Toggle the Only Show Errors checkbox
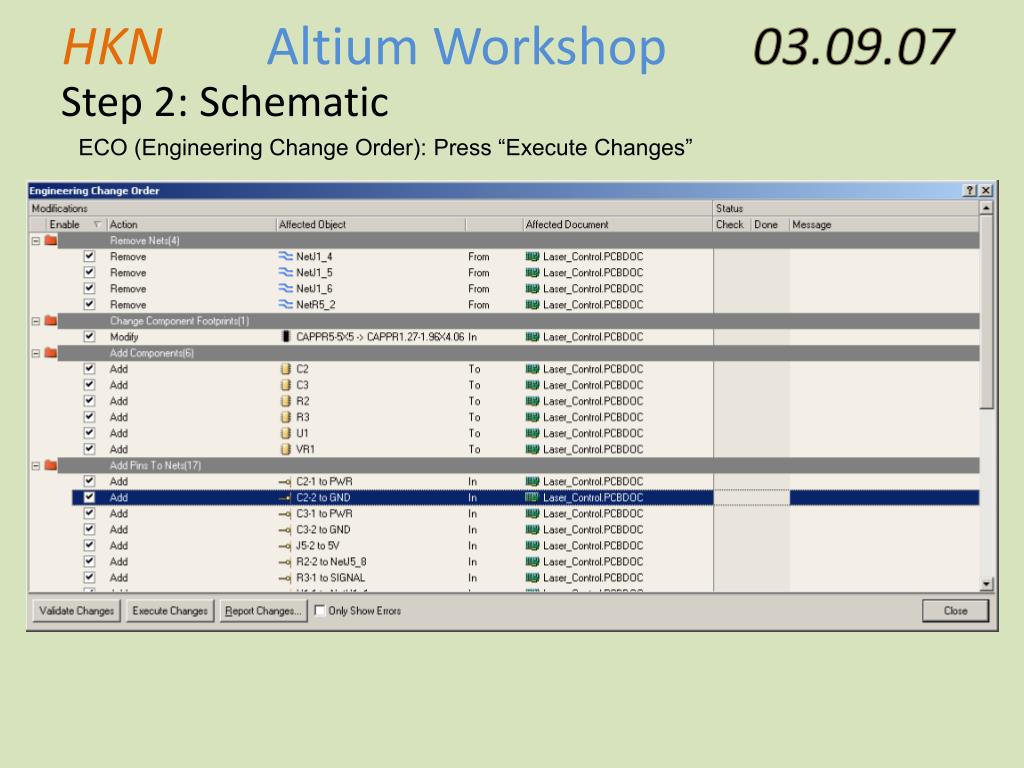This screenshot has width=1024, height=768. [319, 611]
